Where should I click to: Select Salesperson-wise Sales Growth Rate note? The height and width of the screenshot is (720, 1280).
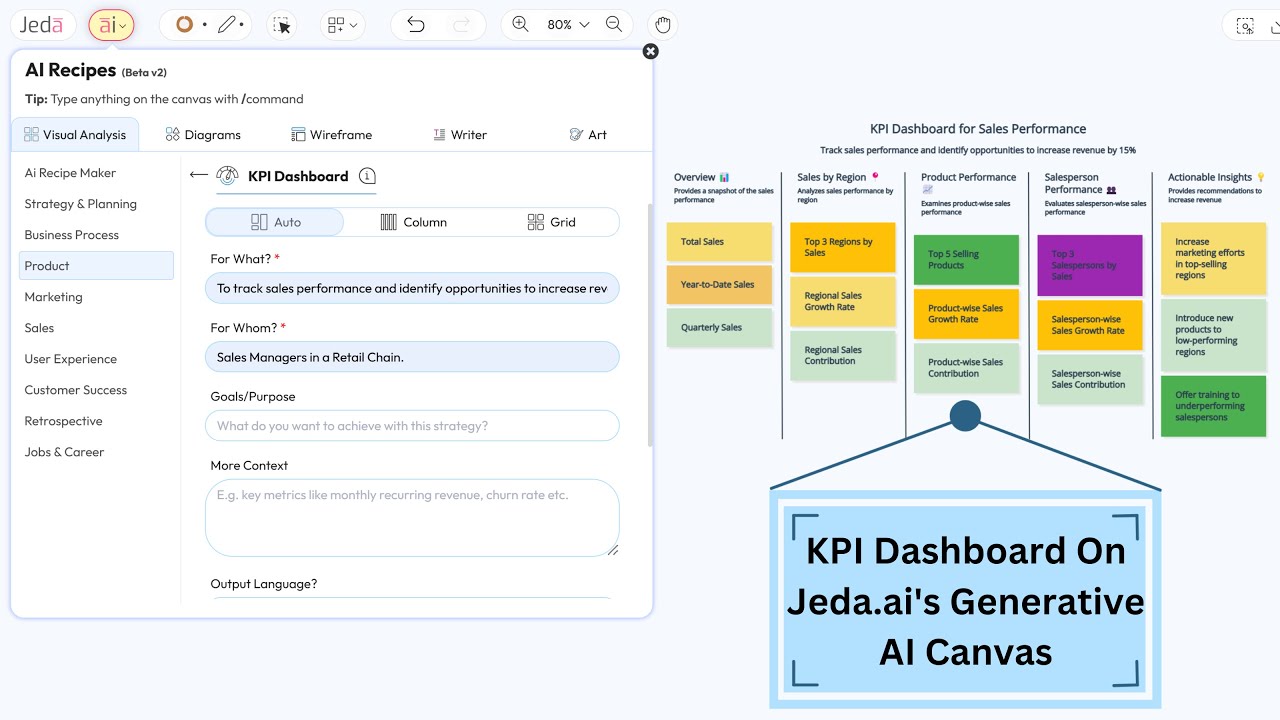coord(1090,325)
